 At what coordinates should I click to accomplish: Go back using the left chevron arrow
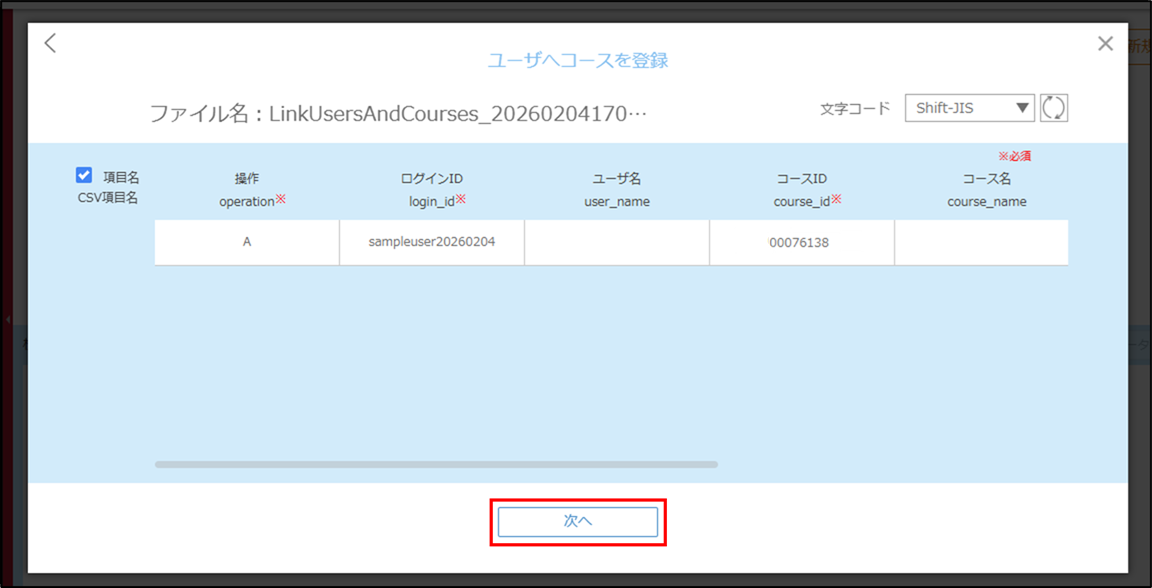point(50,43)
